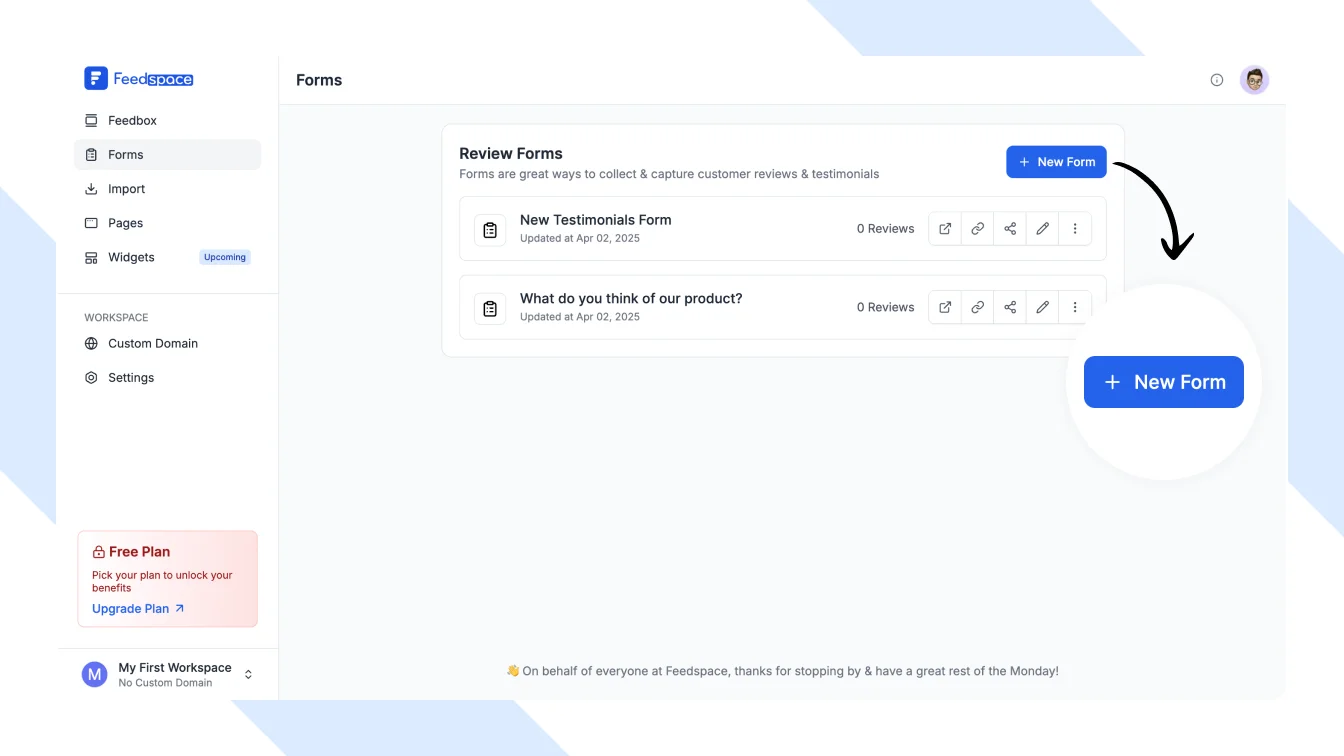Click the New Form button

(1056, 162)
